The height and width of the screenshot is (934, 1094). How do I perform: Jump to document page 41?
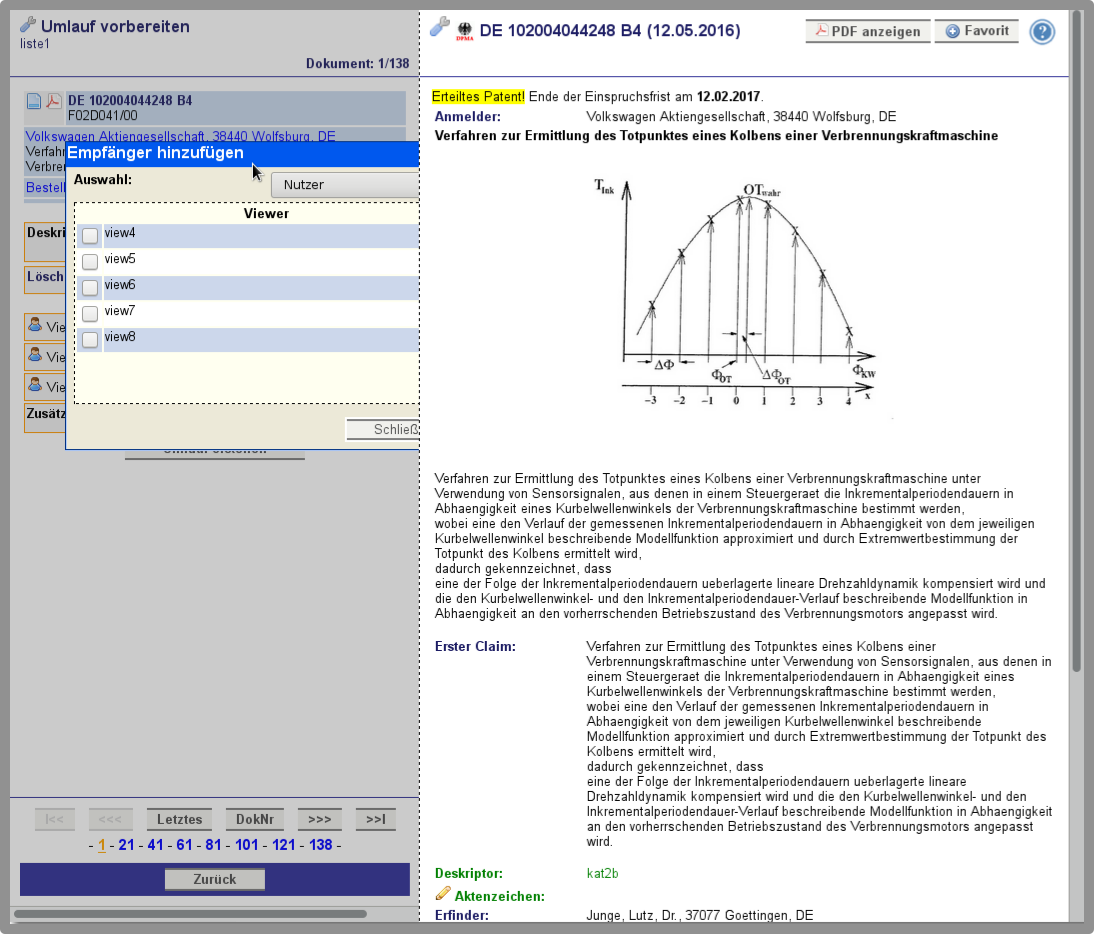tap(155, 845)
